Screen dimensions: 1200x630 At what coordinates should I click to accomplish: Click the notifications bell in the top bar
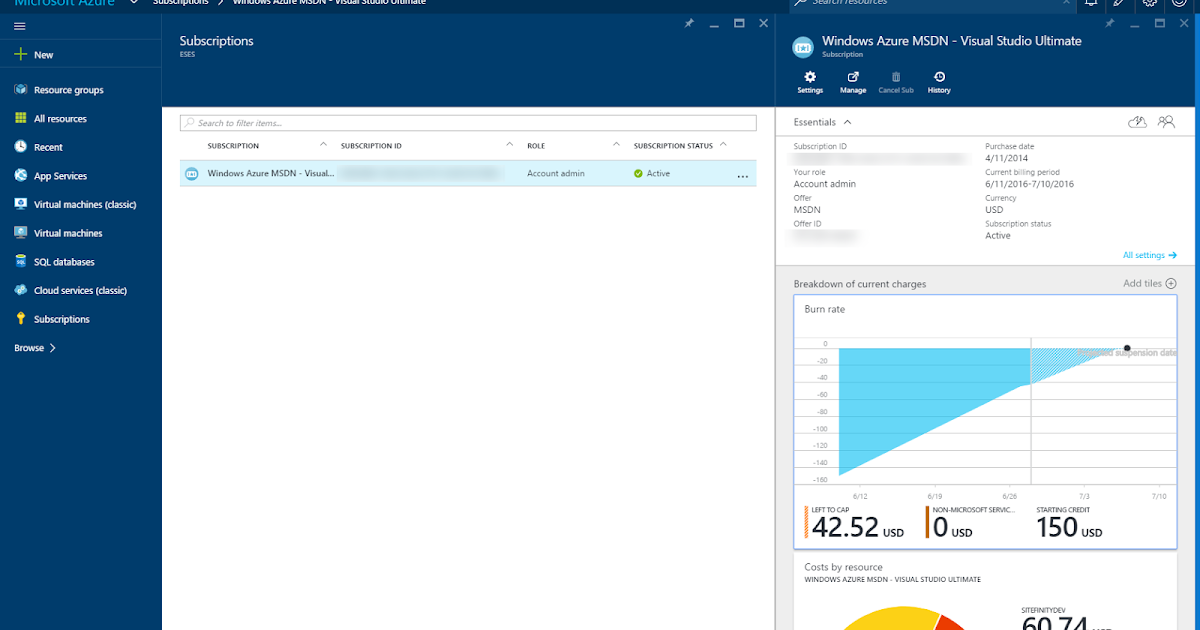(1089, 5)
